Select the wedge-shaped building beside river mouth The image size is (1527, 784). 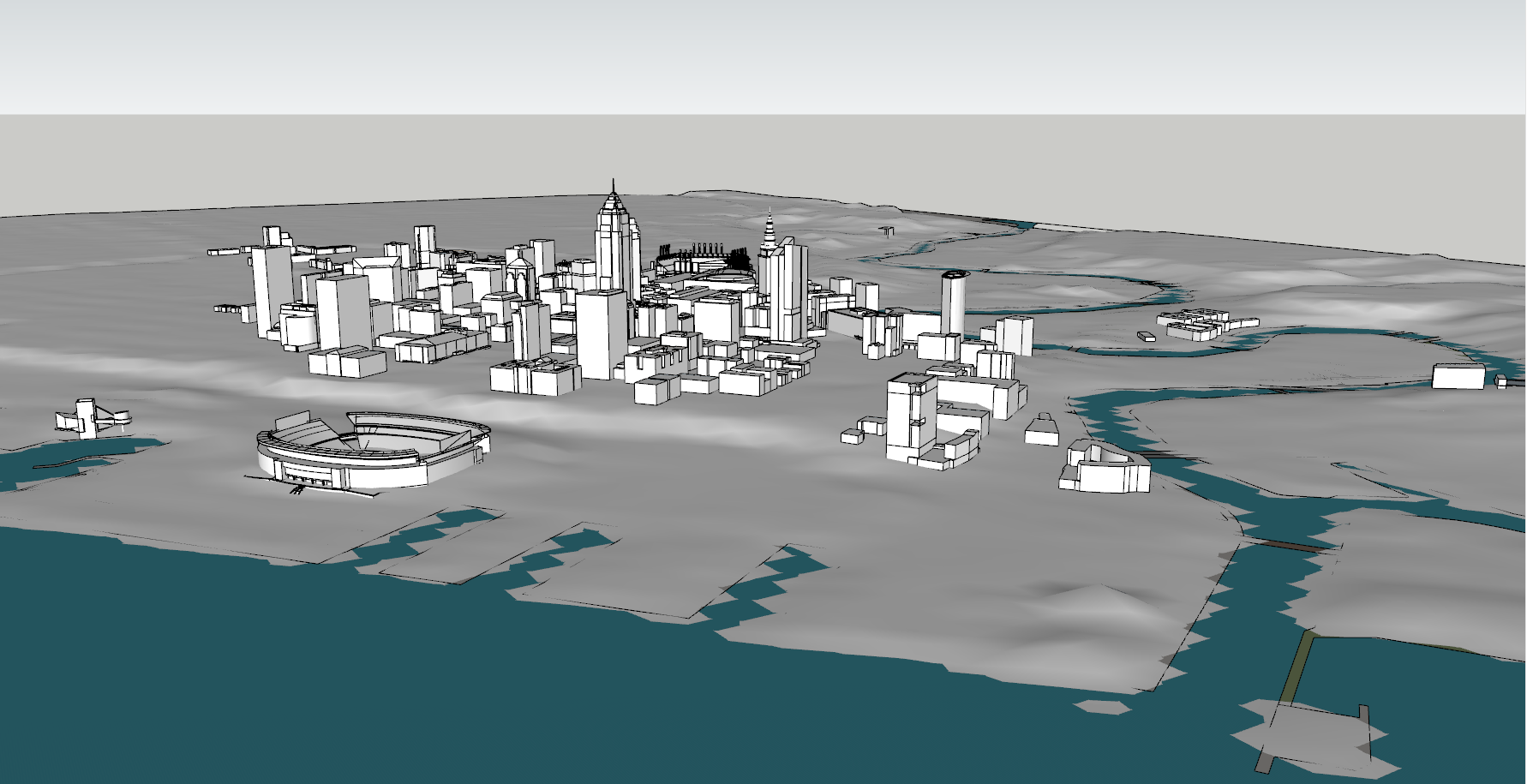1105,468
